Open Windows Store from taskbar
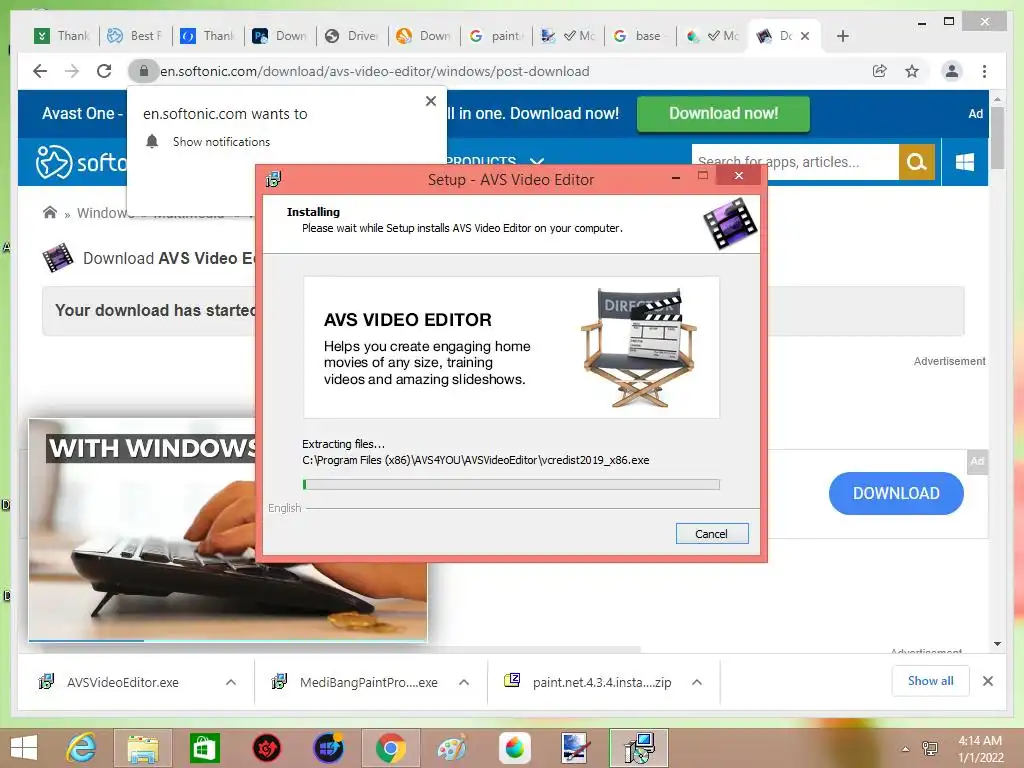Screen dimensions: 1024x768 tap(204, 748)
